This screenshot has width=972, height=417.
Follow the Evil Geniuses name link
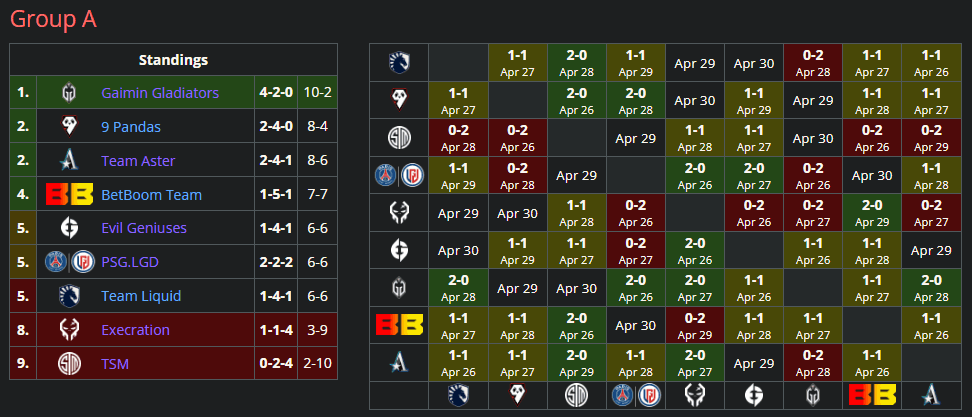coord(144,228)
